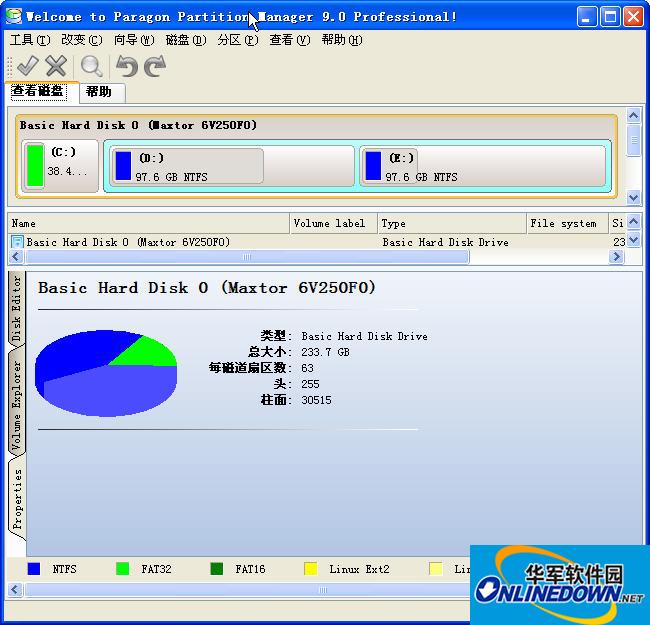Open the 查看(V) menu

click(x=290, y=40)
